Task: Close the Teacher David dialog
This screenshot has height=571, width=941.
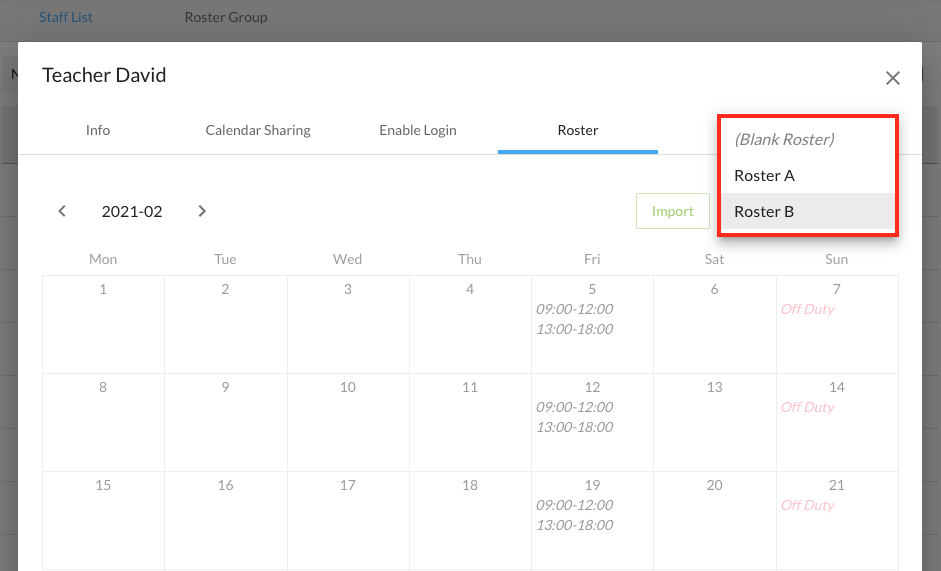Action: pos(893,78)
